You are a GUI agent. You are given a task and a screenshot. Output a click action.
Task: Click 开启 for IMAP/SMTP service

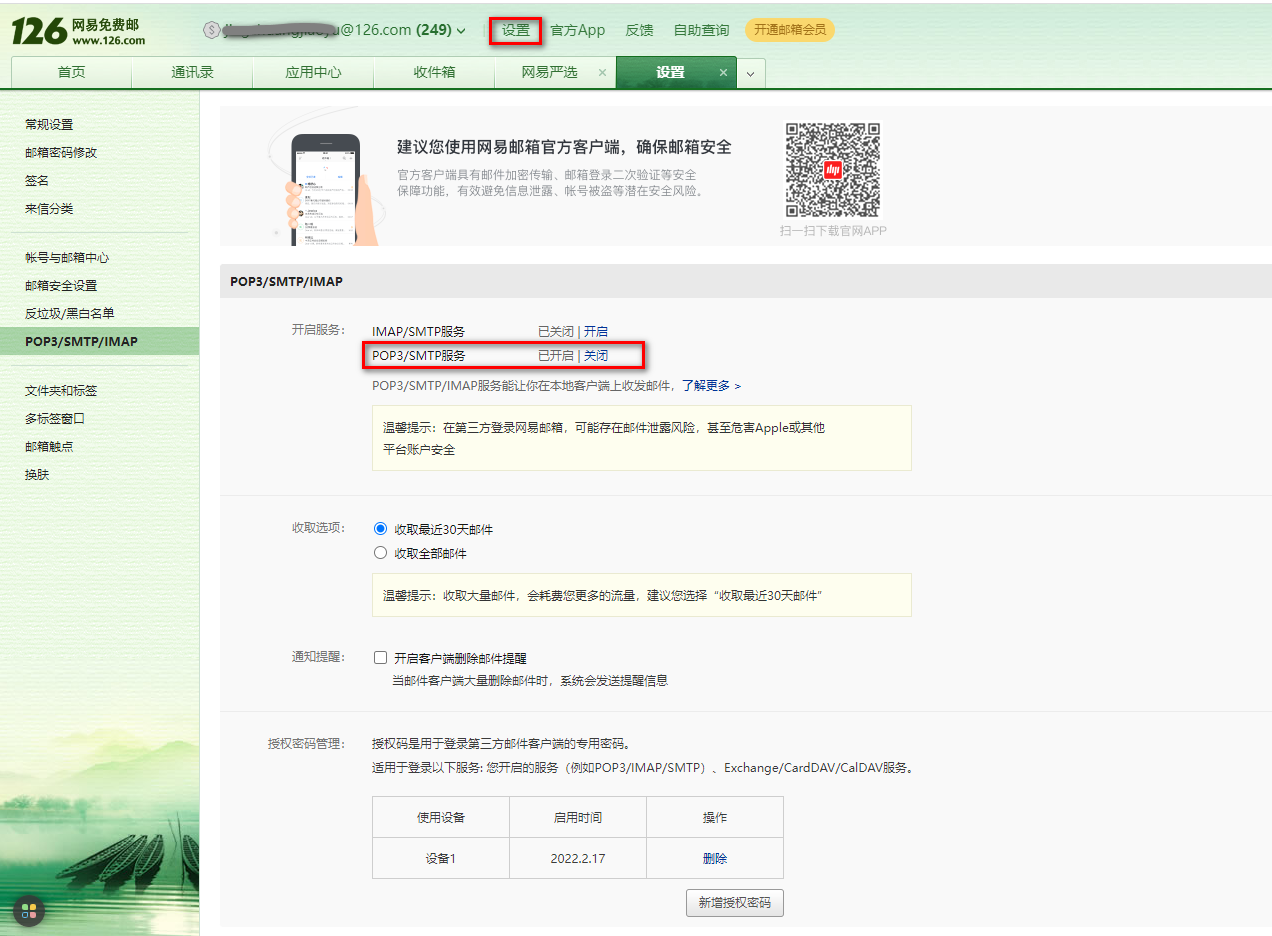(596, 331)
